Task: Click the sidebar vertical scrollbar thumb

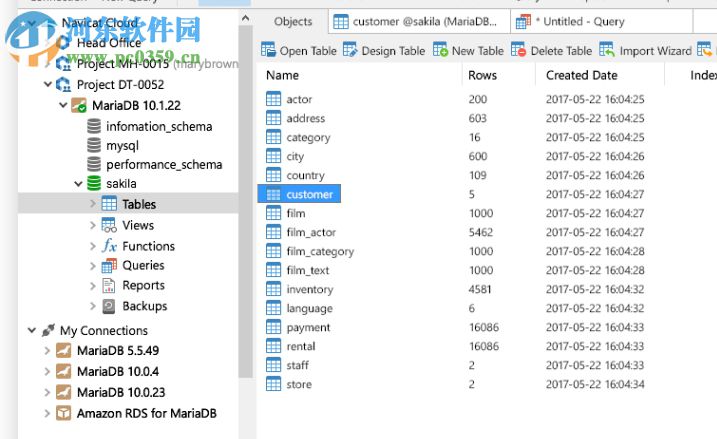Action: click(246, 201)
